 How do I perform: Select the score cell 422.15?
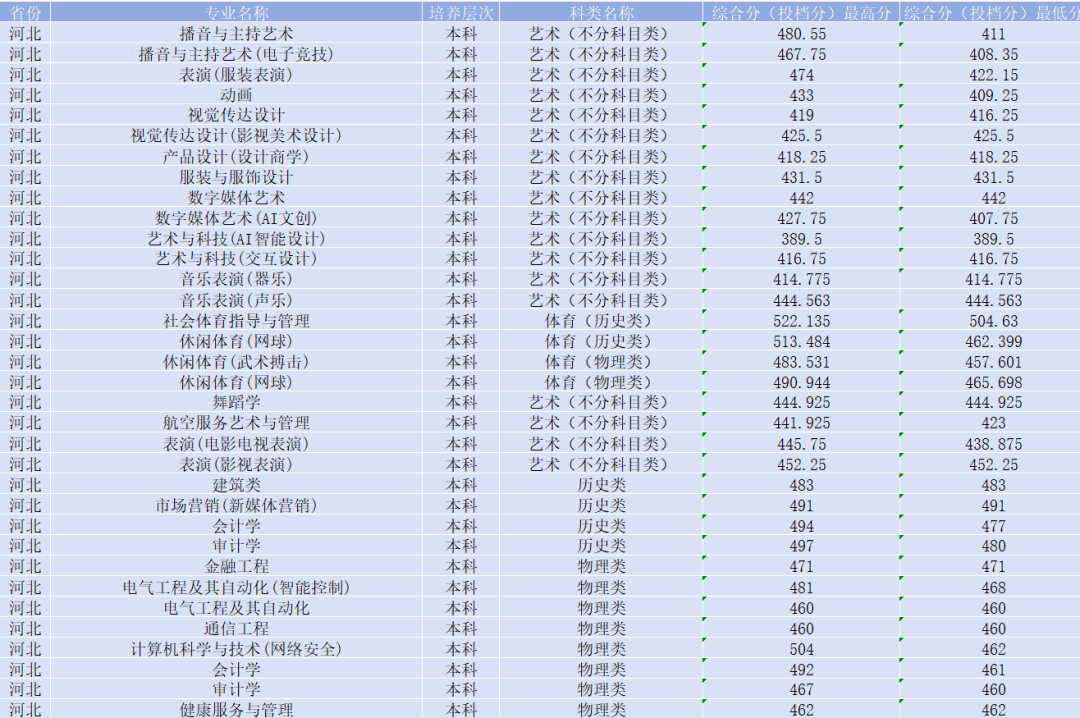[993, 75]
